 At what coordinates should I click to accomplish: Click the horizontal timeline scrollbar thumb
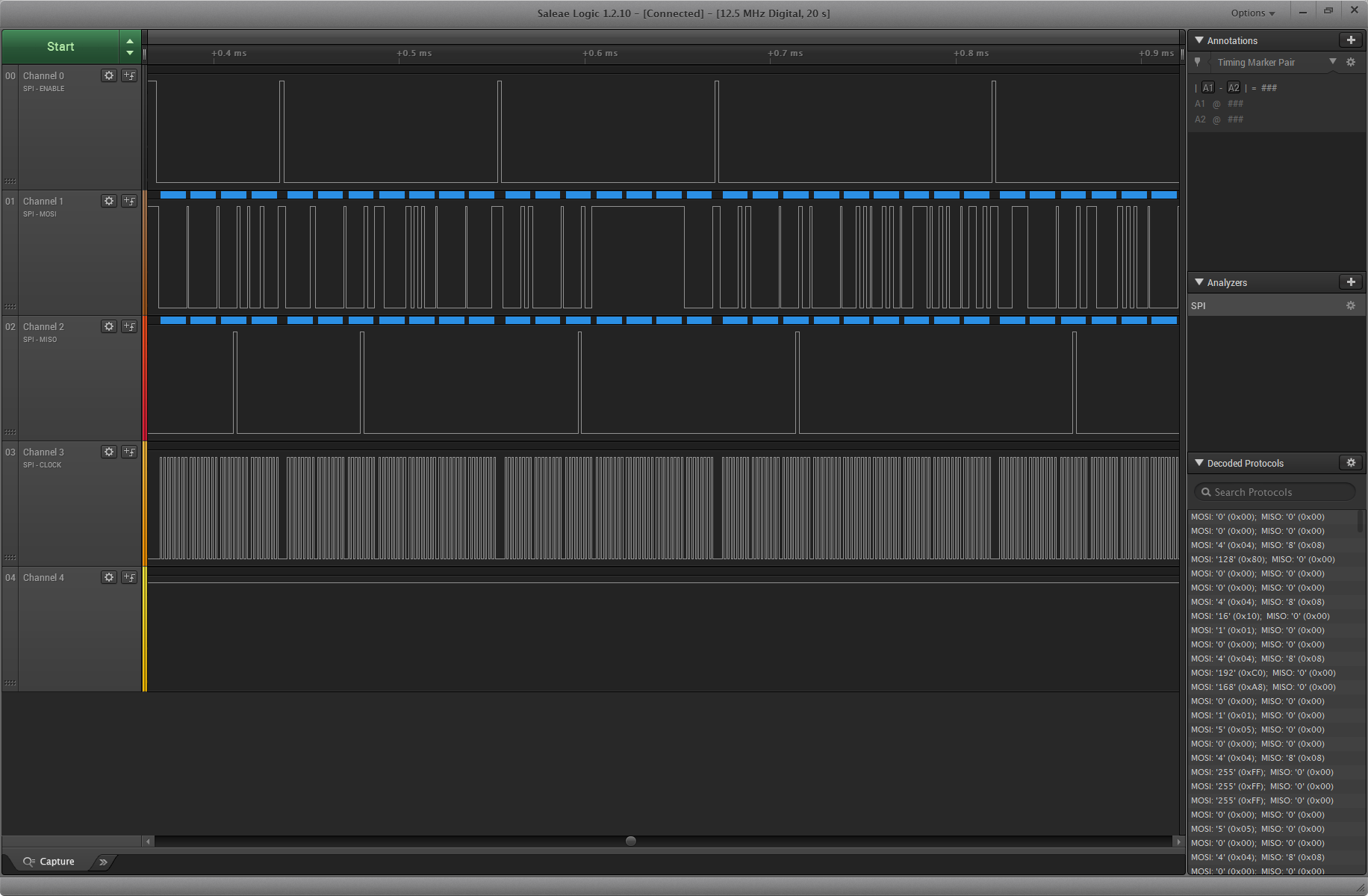[x=631, y=841]
